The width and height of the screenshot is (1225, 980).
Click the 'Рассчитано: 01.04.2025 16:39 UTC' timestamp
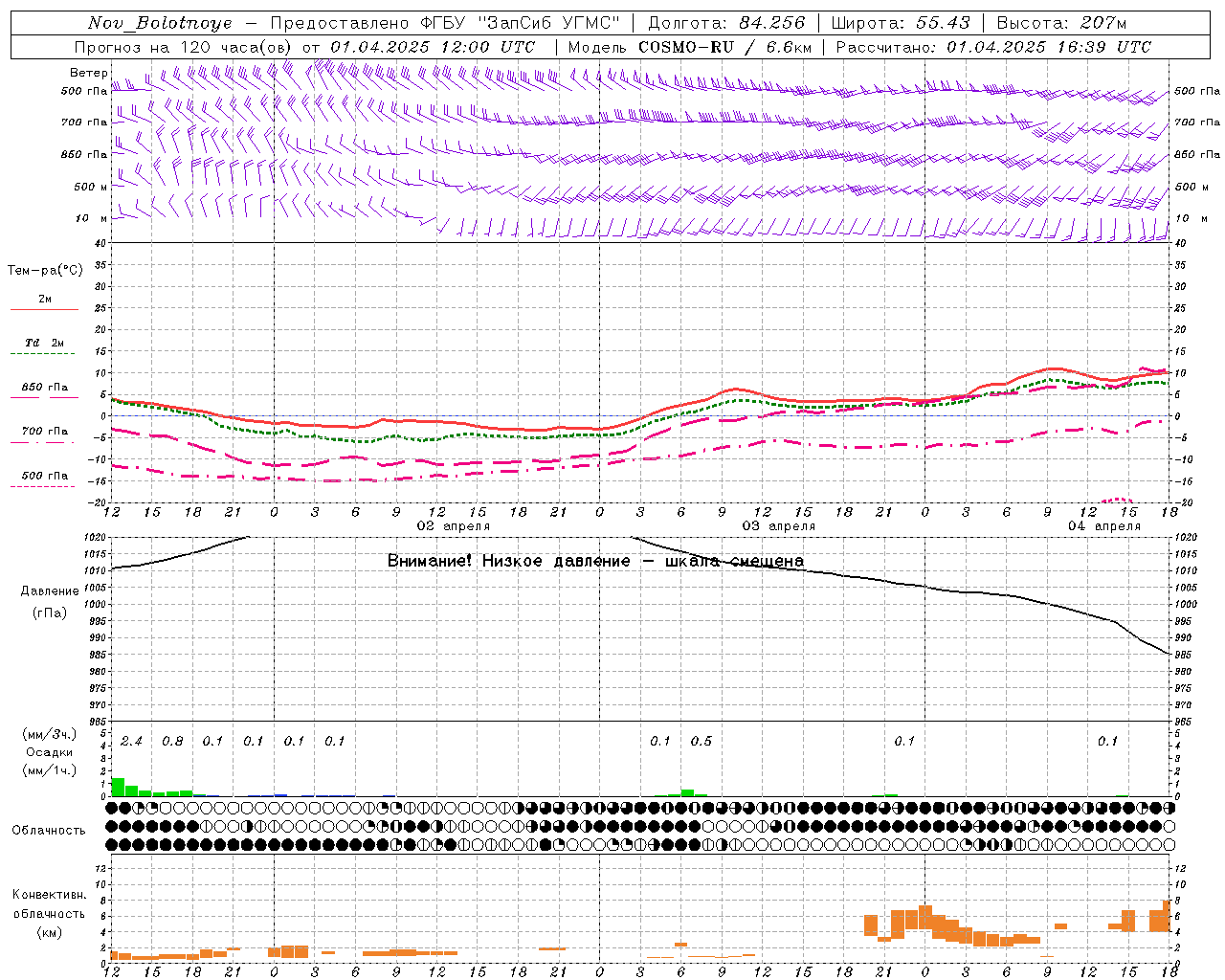tap(993, 47)
